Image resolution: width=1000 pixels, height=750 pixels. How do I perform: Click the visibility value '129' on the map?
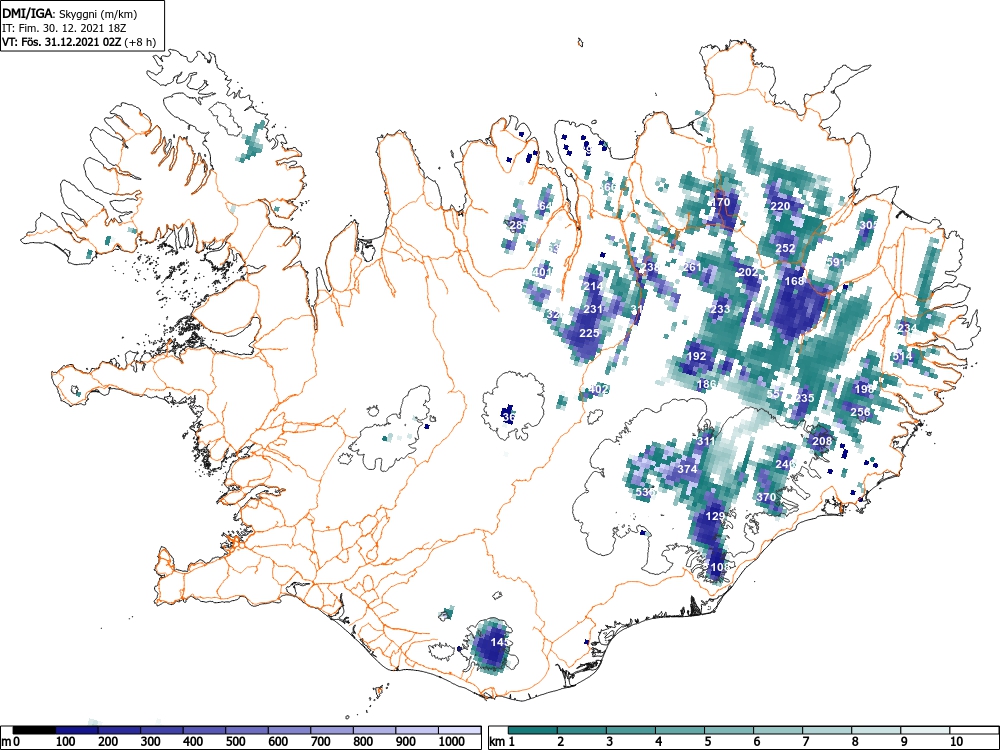point(716,516)
